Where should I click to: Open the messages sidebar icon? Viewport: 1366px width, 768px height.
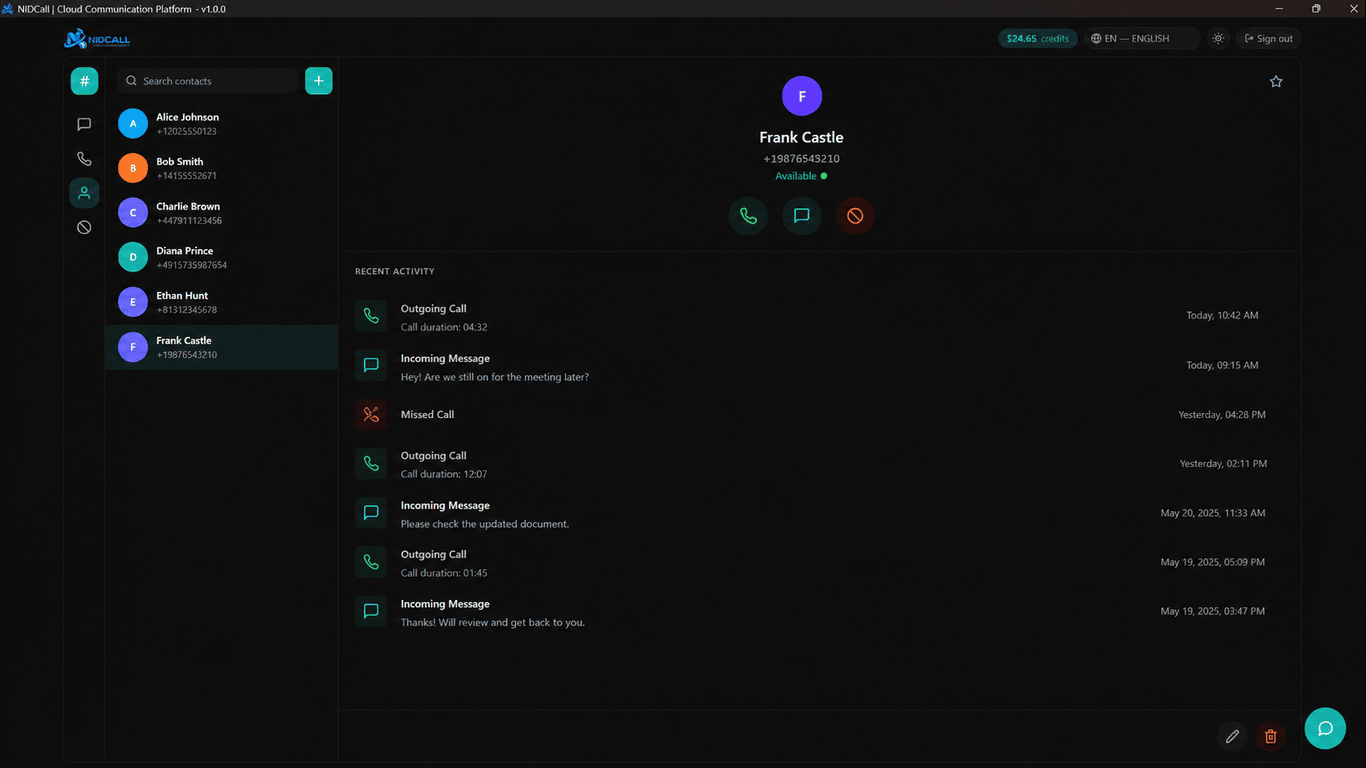[x=84, y=125]
